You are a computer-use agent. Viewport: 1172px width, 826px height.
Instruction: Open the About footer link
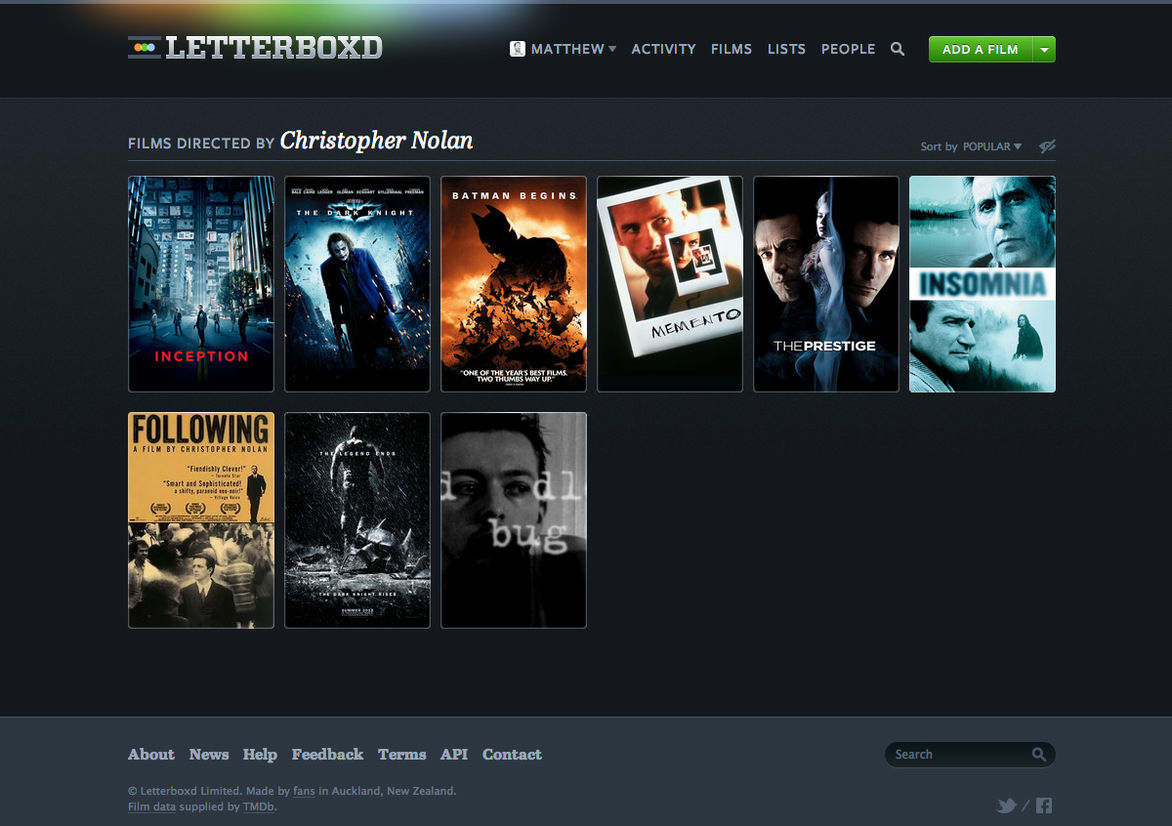(x=151, y=754)
